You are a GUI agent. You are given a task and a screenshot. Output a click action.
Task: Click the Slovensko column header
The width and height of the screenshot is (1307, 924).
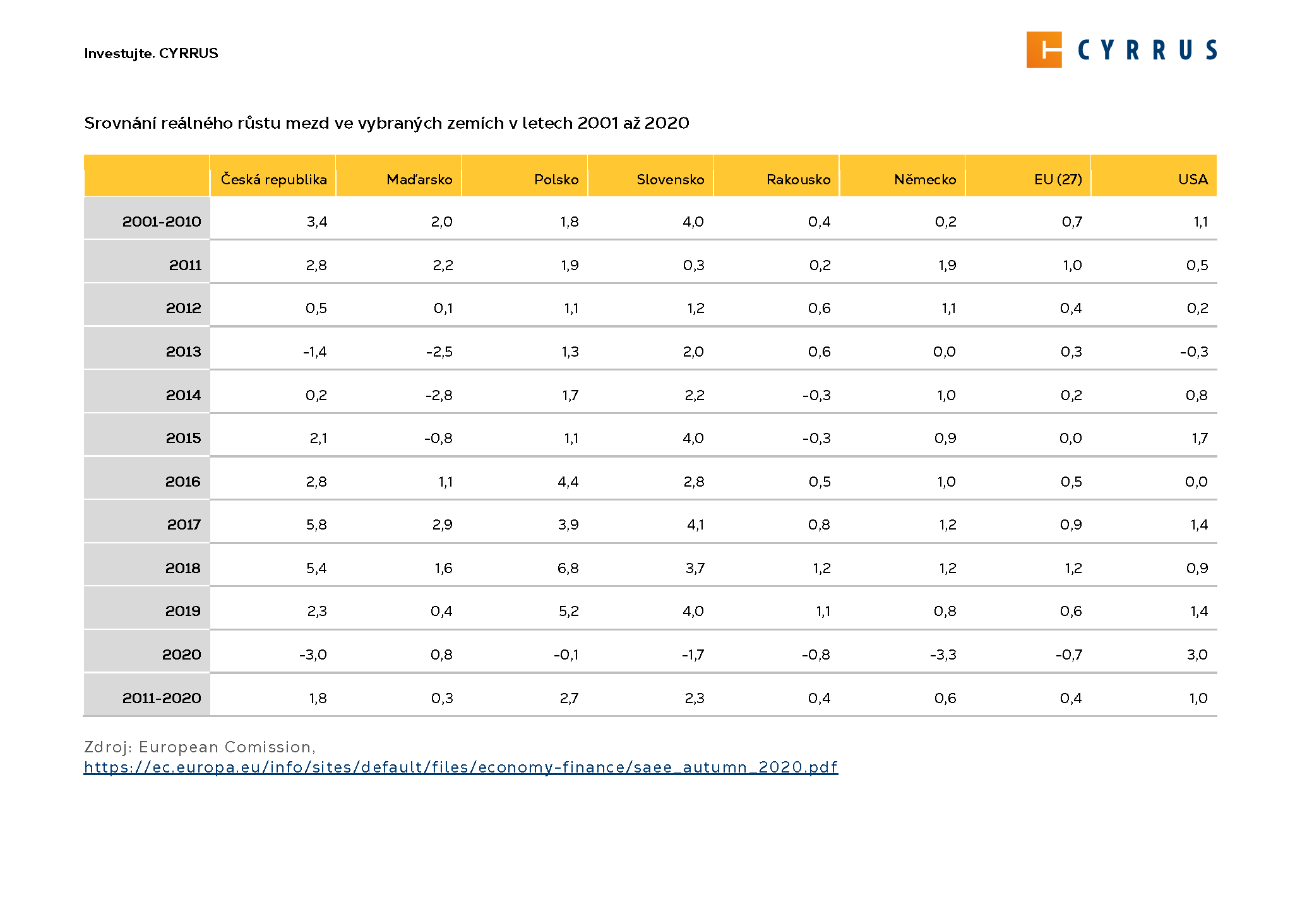click(670, 179)
